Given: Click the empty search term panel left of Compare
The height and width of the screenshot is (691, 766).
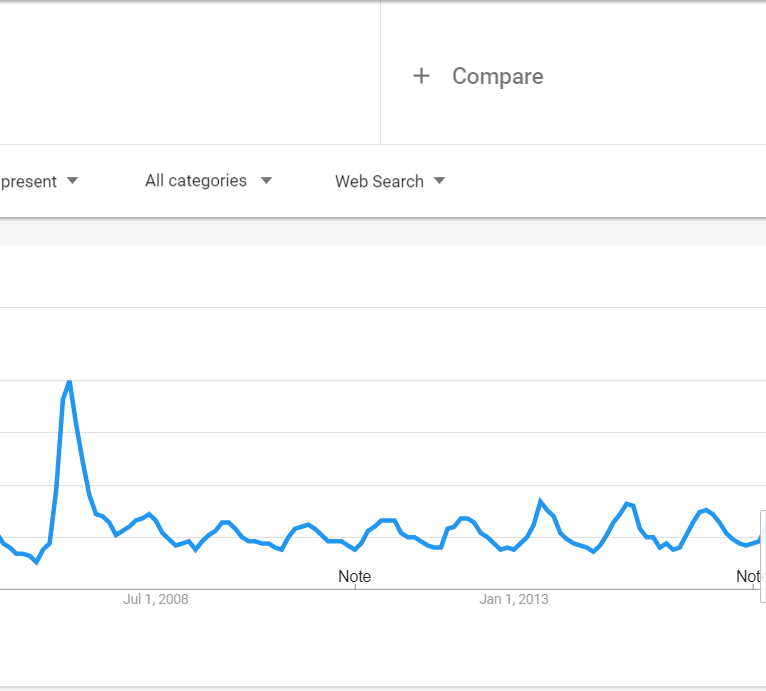Looking at the screenshot, I should click(x=190, y=72).
